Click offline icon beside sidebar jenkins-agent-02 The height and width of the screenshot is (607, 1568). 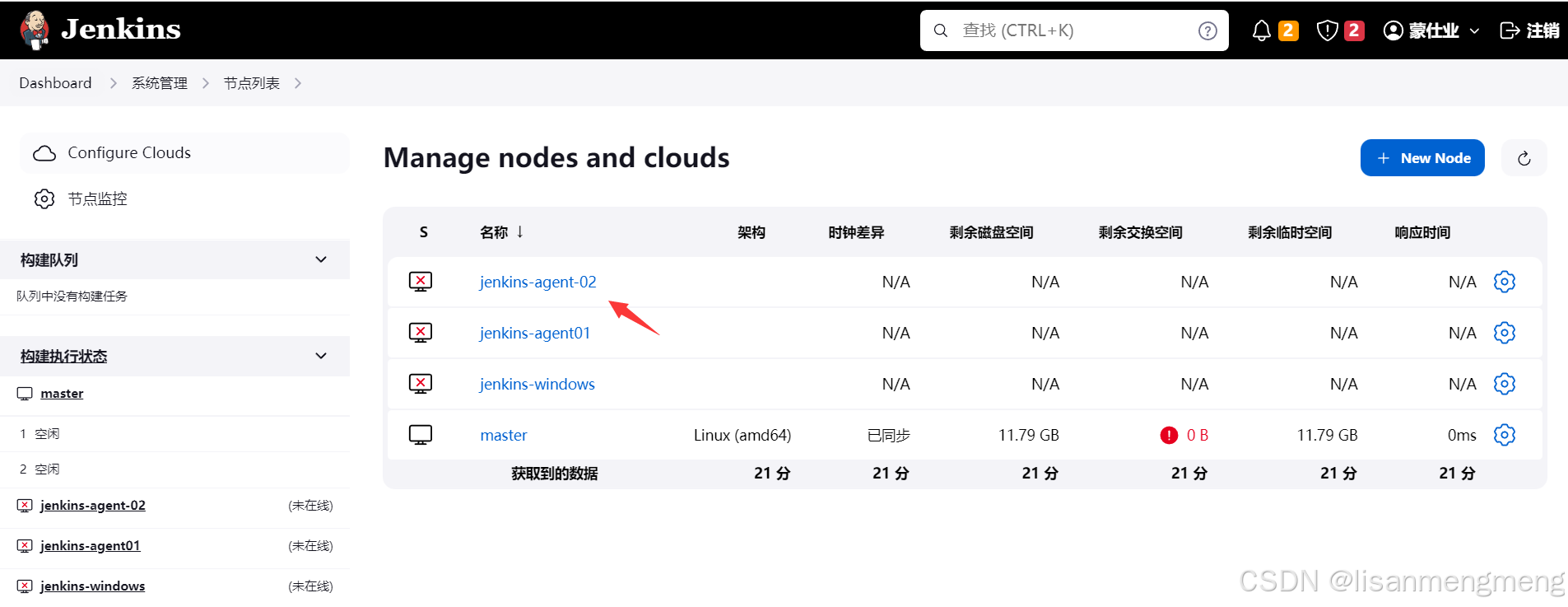[x=25, y=506]
